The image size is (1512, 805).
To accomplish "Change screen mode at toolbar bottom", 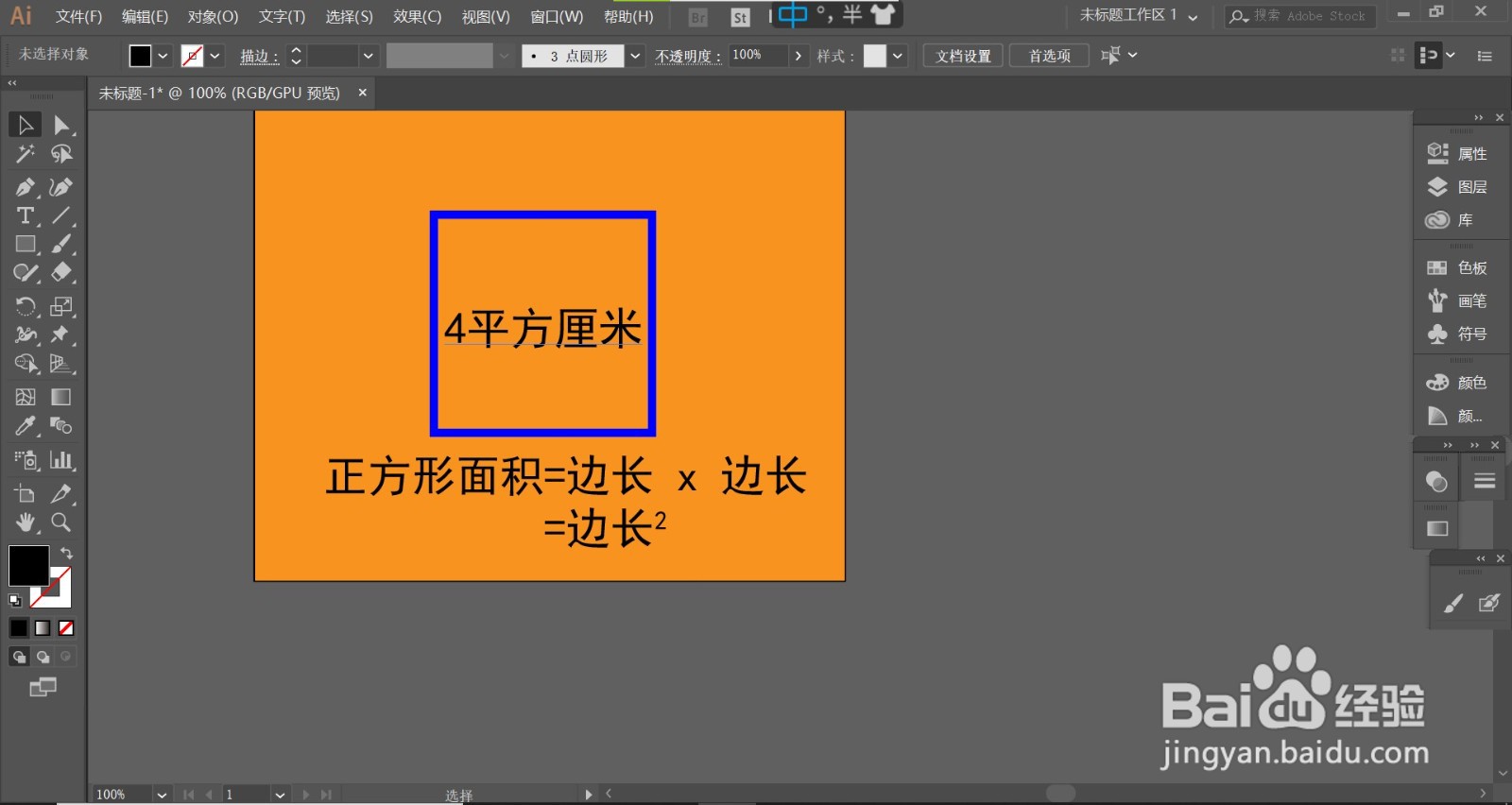I will (43, 687).
